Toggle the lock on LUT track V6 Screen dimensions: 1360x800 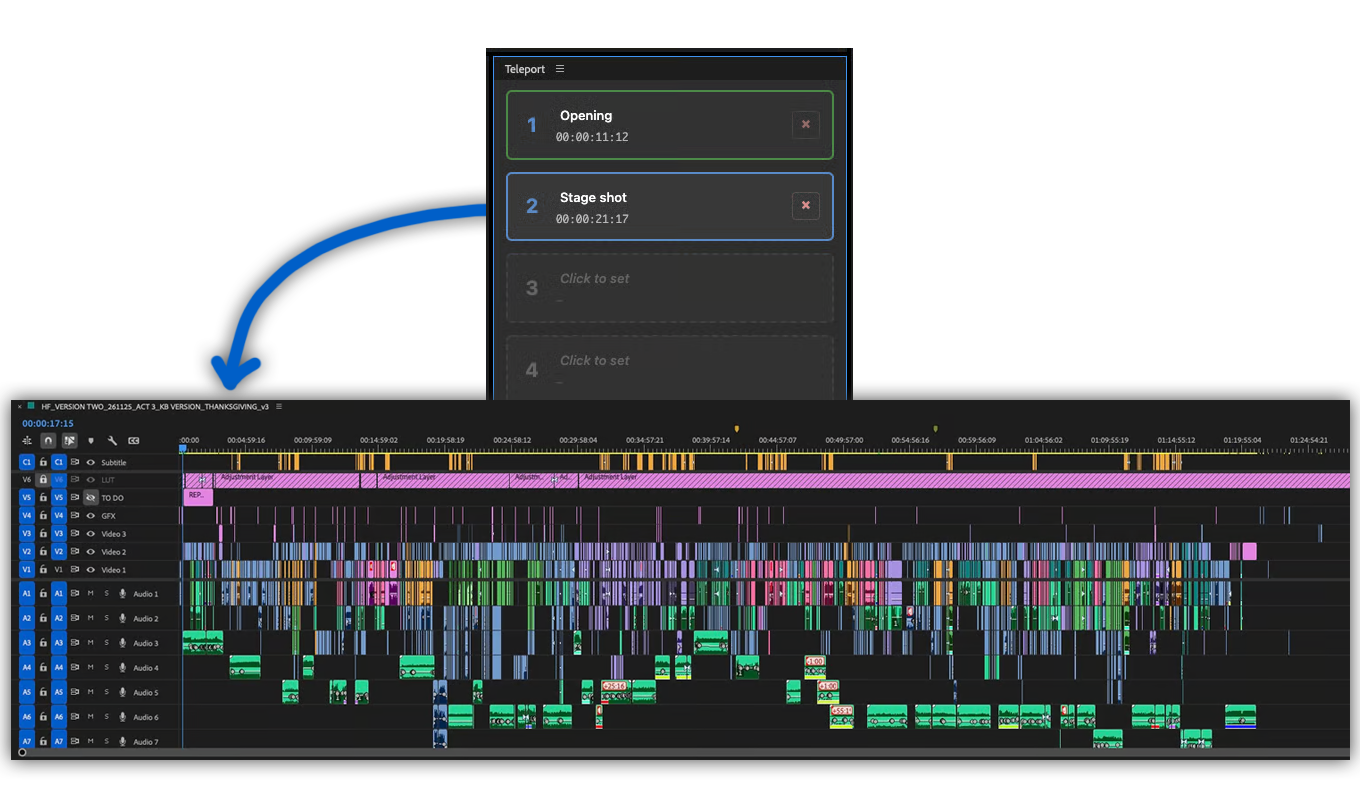tap(43, 480)
